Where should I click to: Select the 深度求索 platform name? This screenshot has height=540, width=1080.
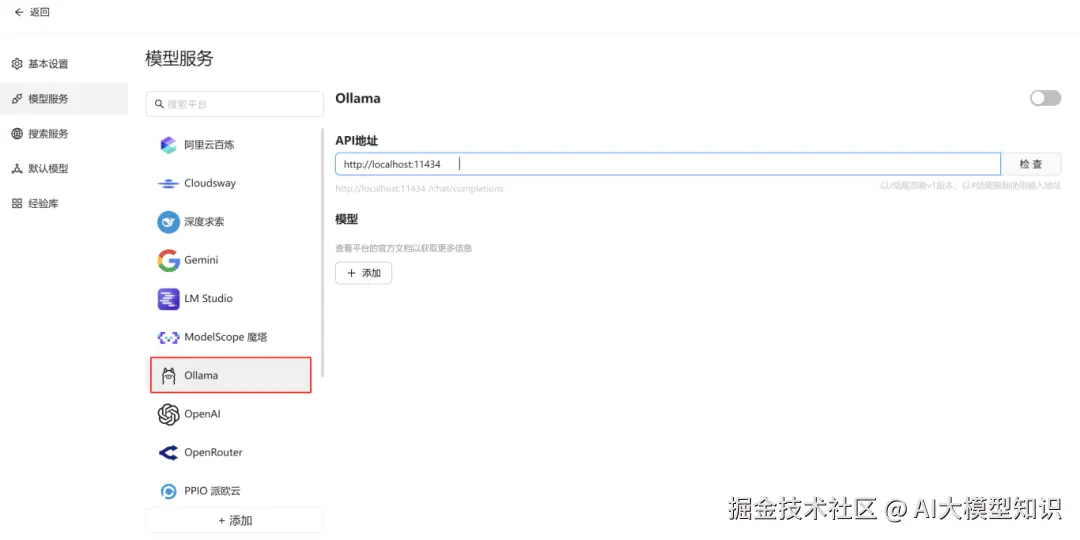coord(204,222)
